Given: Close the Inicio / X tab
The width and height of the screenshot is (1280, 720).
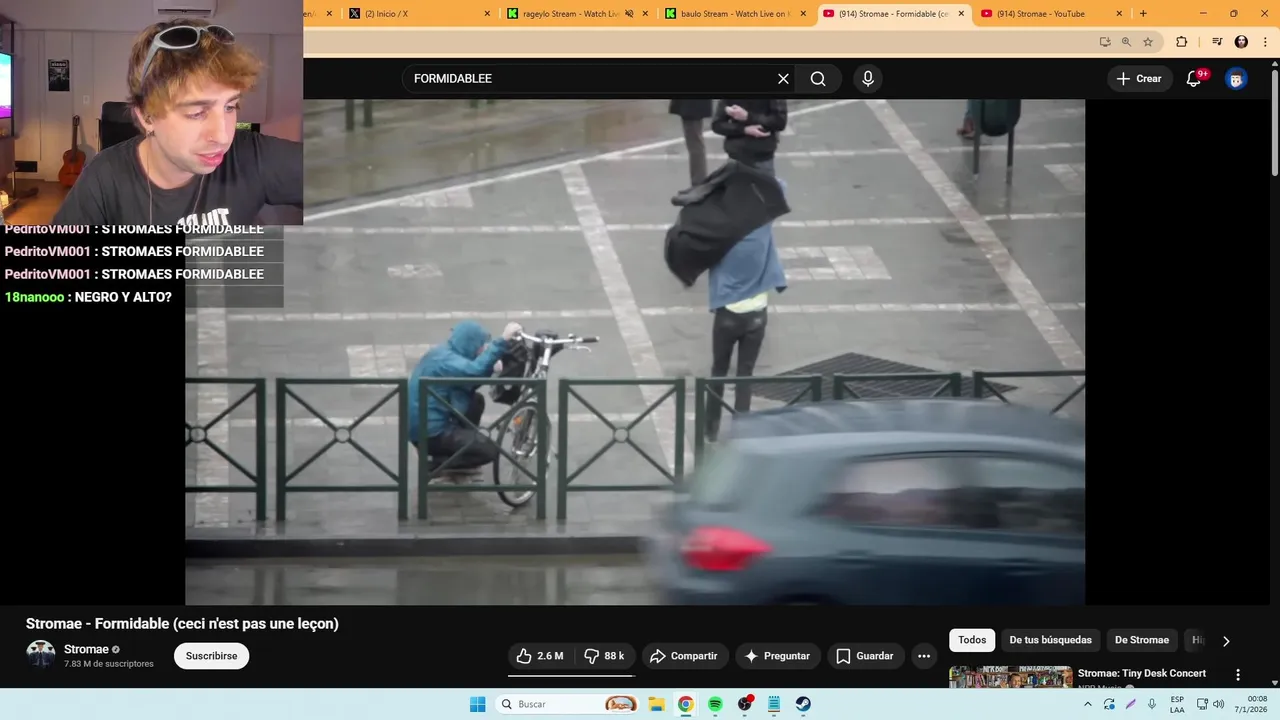Looking at the screenshot, I should click(487, 14).
